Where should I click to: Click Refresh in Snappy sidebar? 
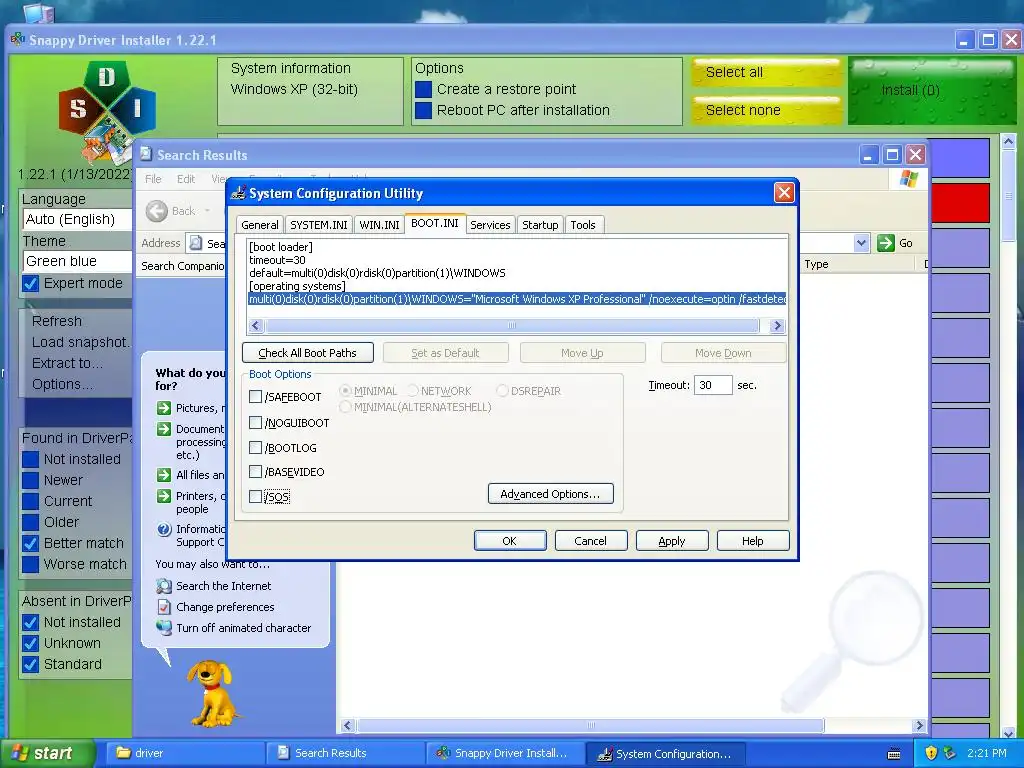(x=57, y=321)
